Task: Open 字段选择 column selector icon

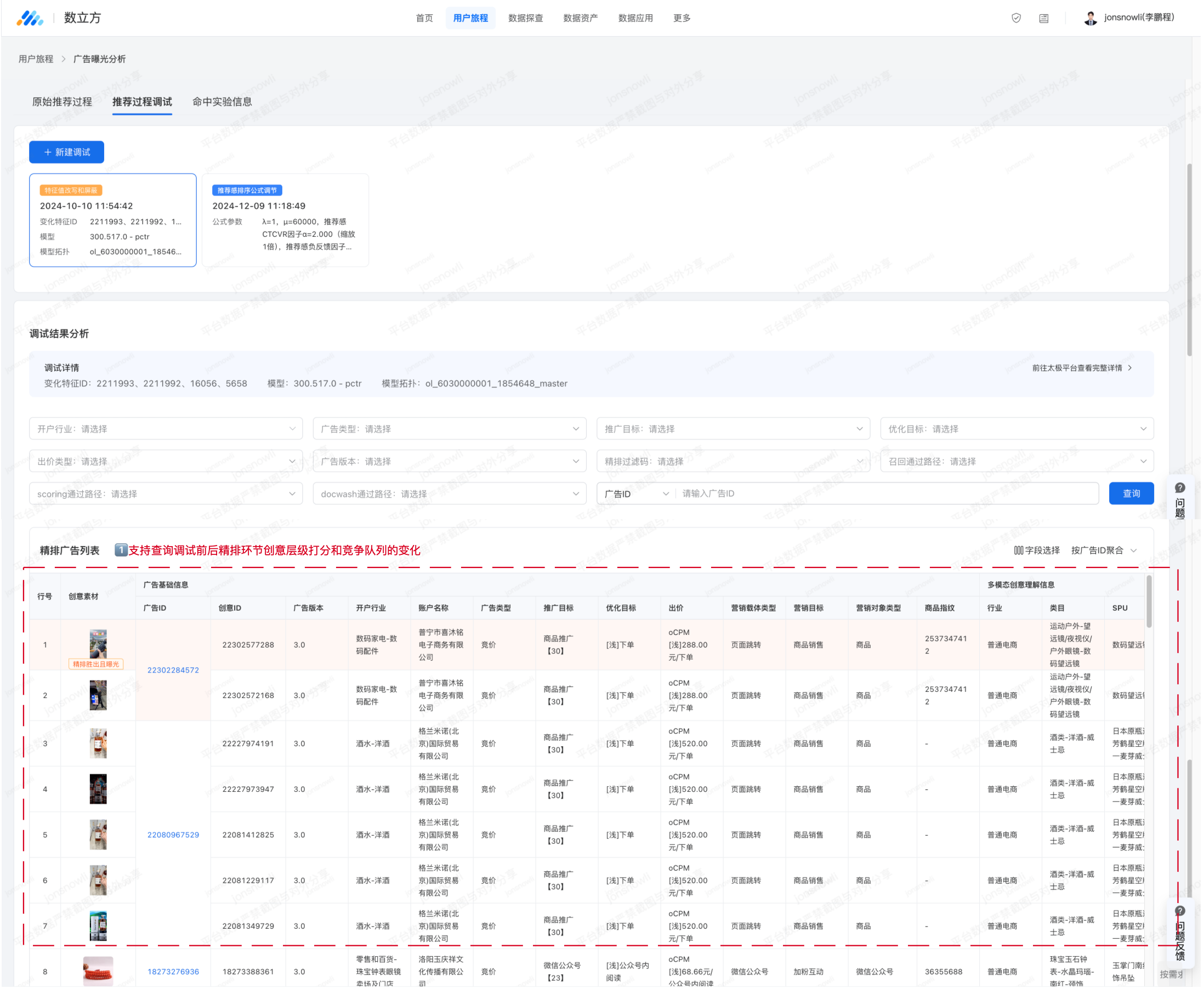Action: pos(1019,550)
